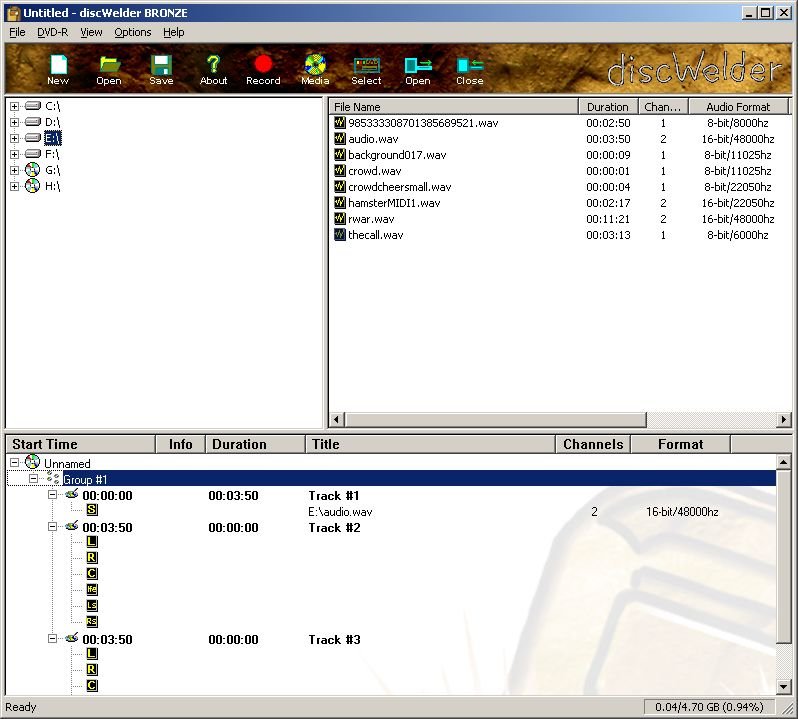The height and width of the screenshot is (719, 798).
Task: Click the file list horizontal scrollbar thumb
Action: click(x=496, y=420)
